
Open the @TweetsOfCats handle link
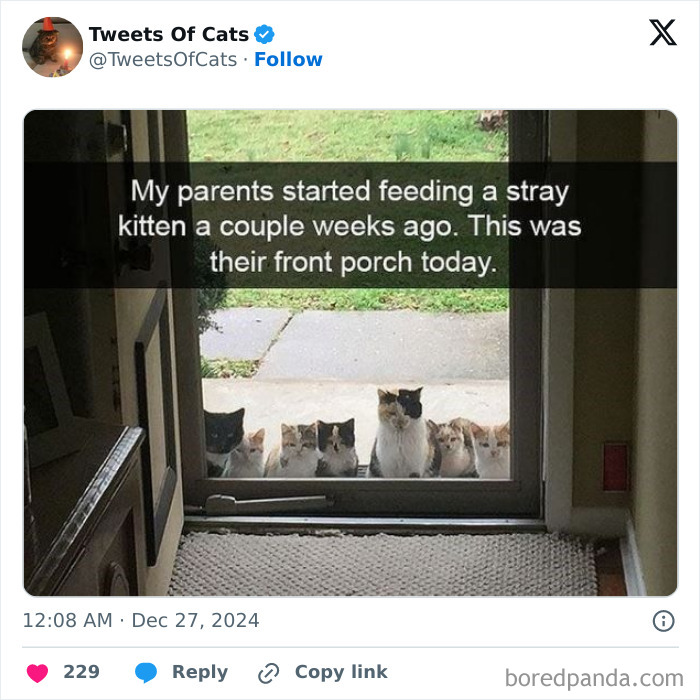click(x=163, y=60)
